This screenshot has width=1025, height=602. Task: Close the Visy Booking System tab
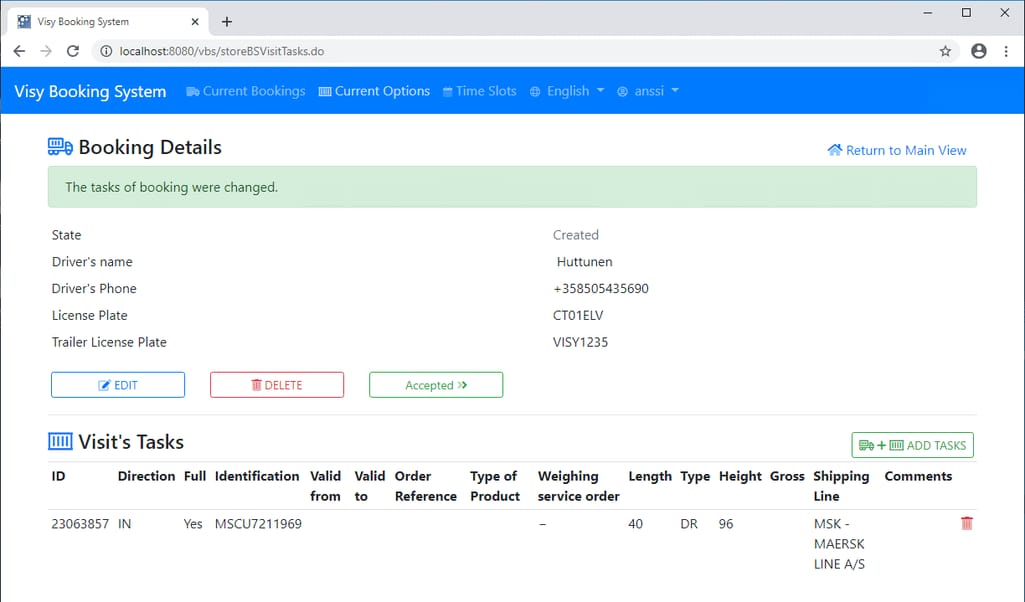click(195, 22)
